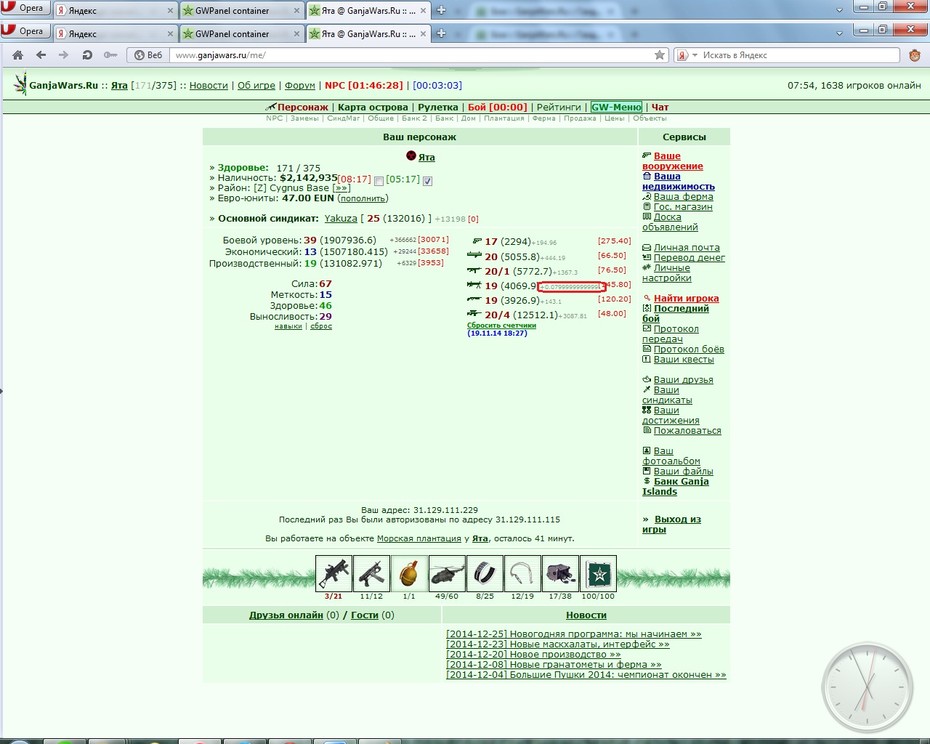Viewport: 930px width, 744px height.
Task: Click the Веб security badge in address bar
Action: [x=148, y=55]
